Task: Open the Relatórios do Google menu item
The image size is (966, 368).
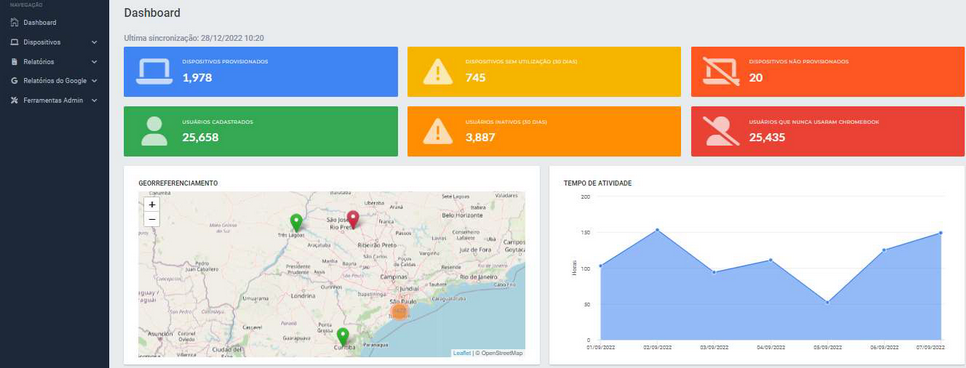Action: pyautogui.click(x=54, y=81)
